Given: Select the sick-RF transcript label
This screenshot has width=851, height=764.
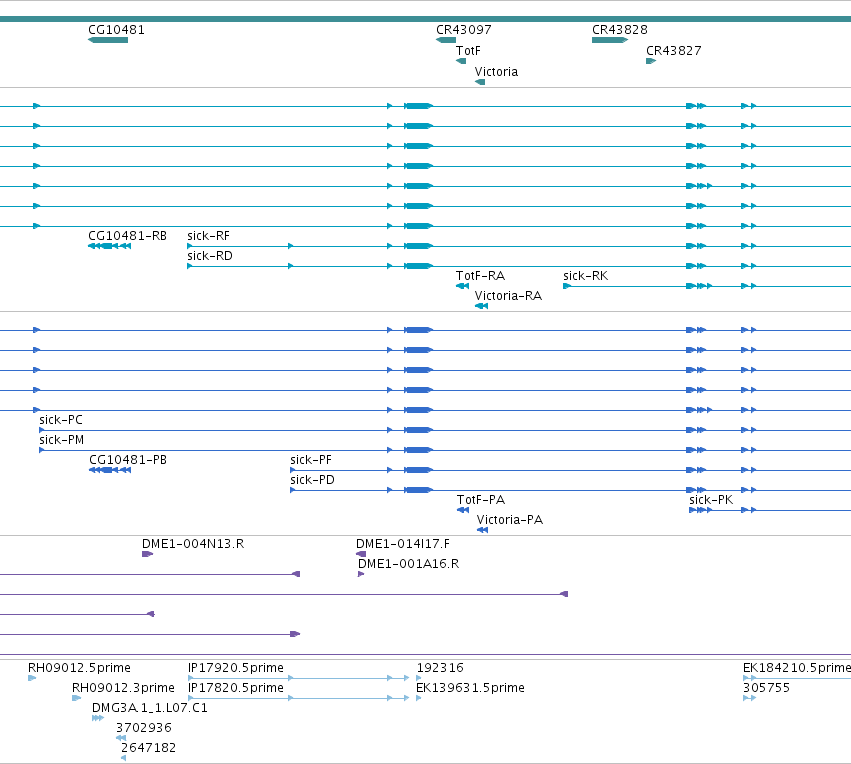Looking at the screenshot, I should 208,236.
